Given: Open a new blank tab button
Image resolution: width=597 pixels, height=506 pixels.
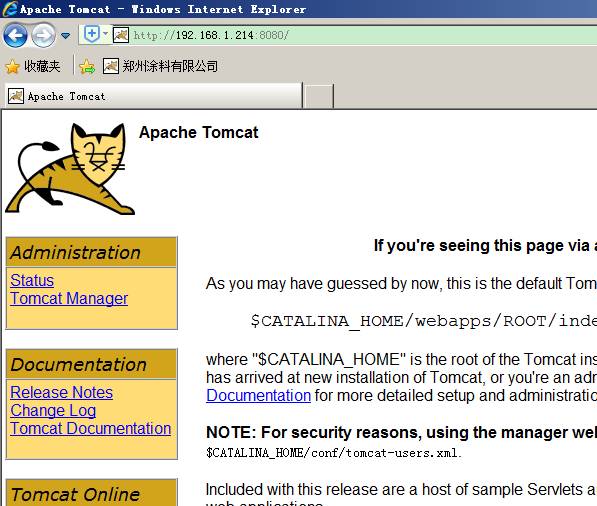Looking at the screenshot, I should tap(319, 96).
